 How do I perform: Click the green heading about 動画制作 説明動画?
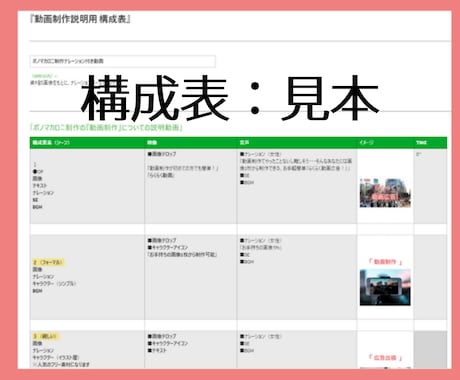tap(106, 128)
